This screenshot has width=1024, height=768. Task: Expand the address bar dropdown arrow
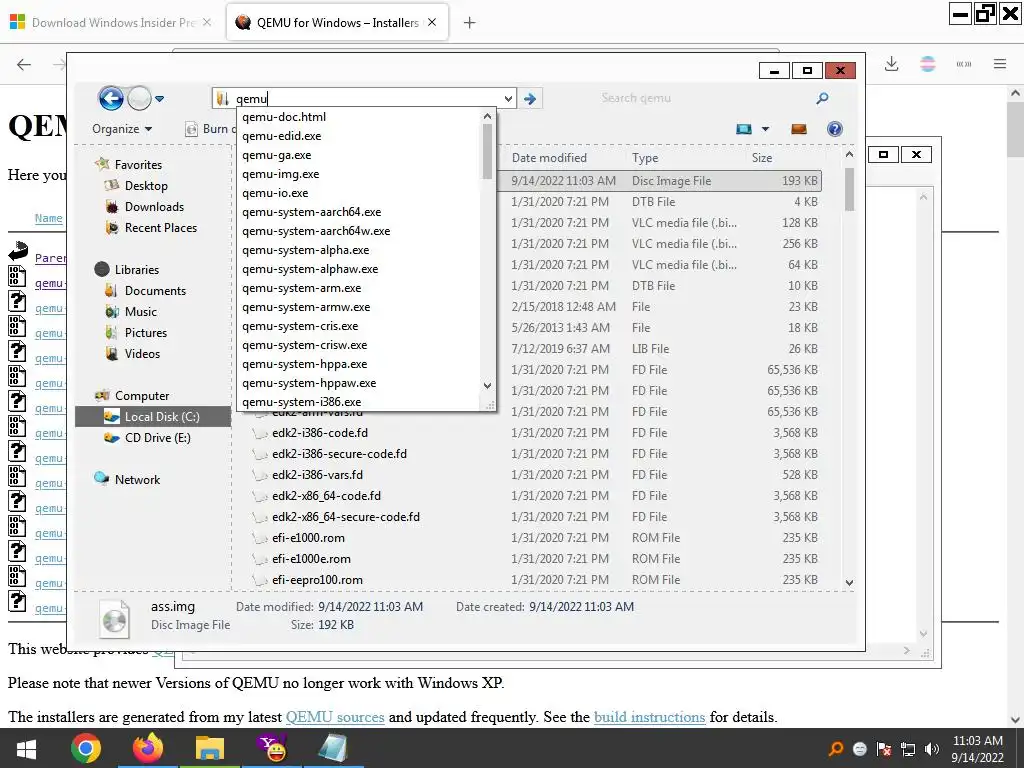coord(508,99)
